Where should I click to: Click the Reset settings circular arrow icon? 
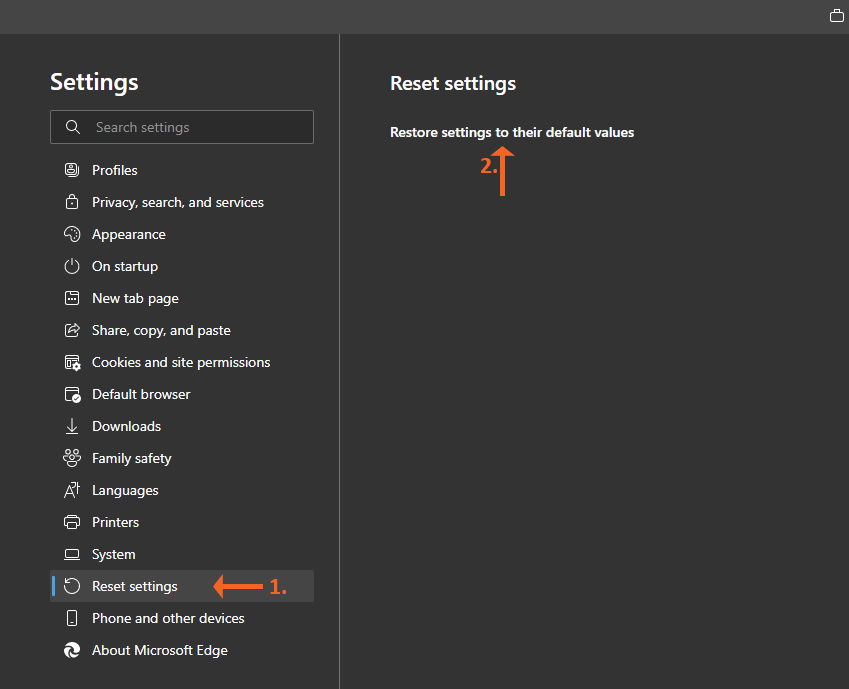pyautogui.click(x=72, y=586)
